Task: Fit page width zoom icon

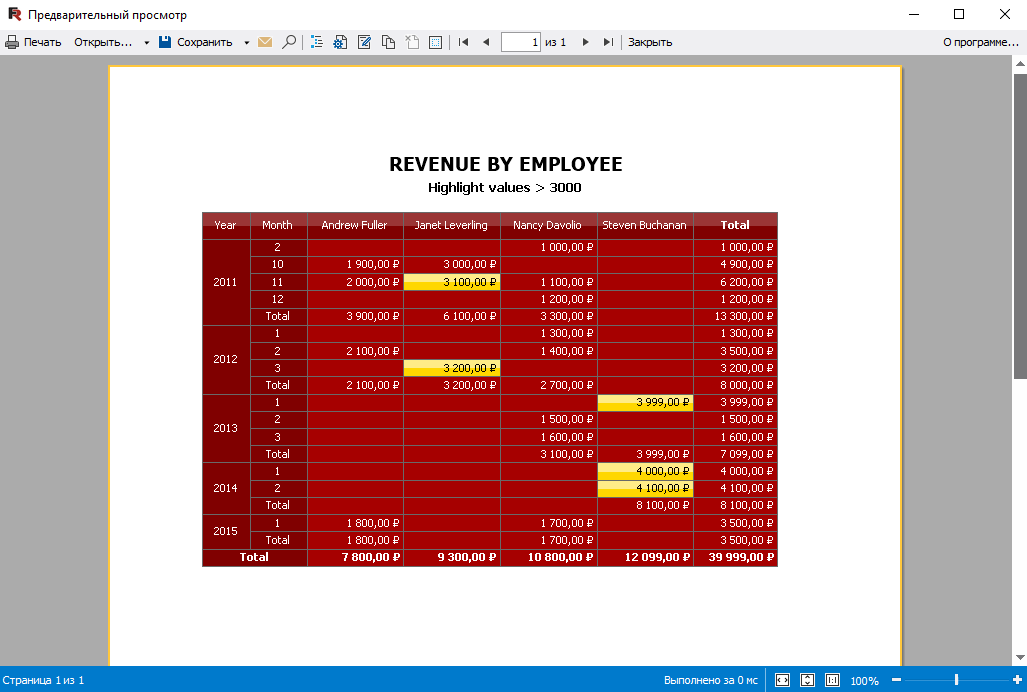Action: coord(782,680)
